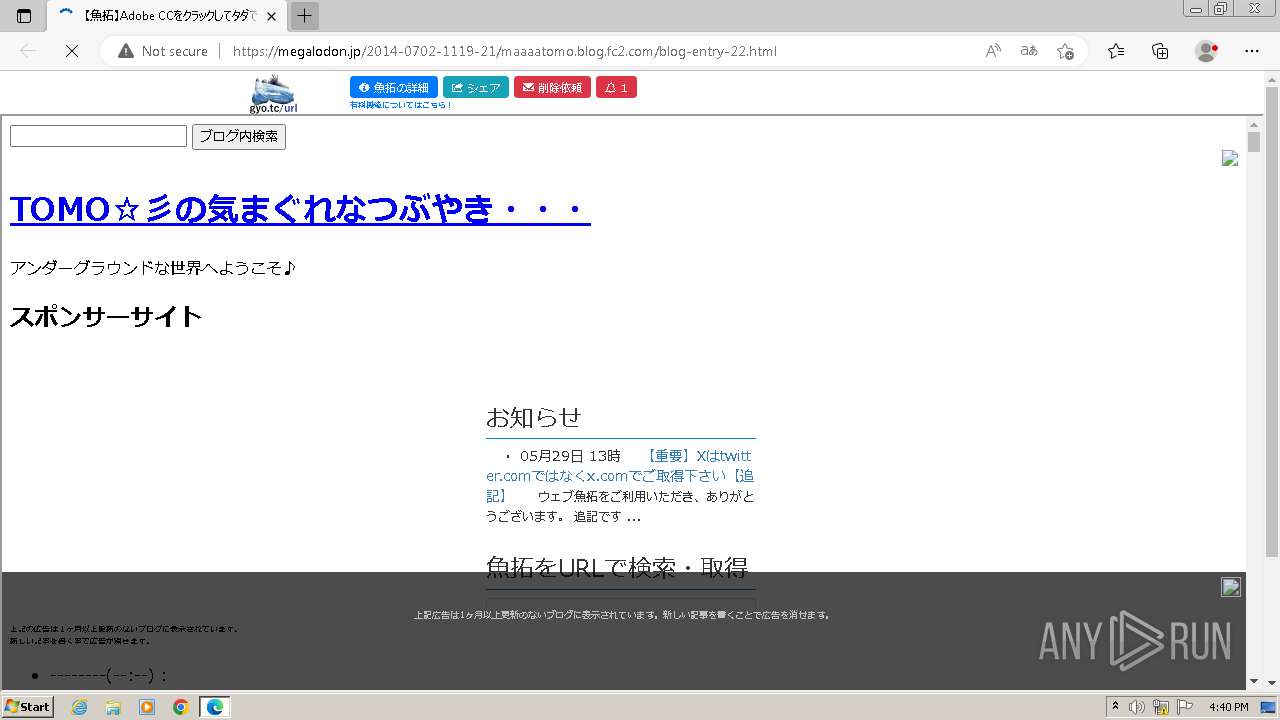The height and width of the screenshot is (720, 1280).
Task: Open Collections panel
Action: click(1160, 51)
